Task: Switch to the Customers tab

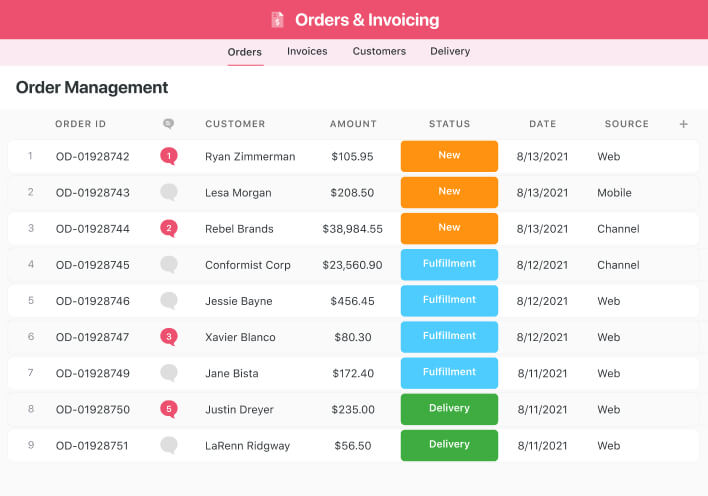Action: coord(379,51)
